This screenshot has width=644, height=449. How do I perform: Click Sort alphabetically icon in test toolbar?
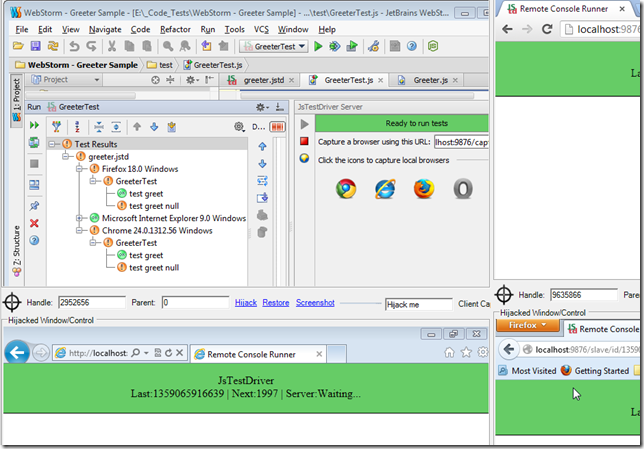[x=77, y=127]
